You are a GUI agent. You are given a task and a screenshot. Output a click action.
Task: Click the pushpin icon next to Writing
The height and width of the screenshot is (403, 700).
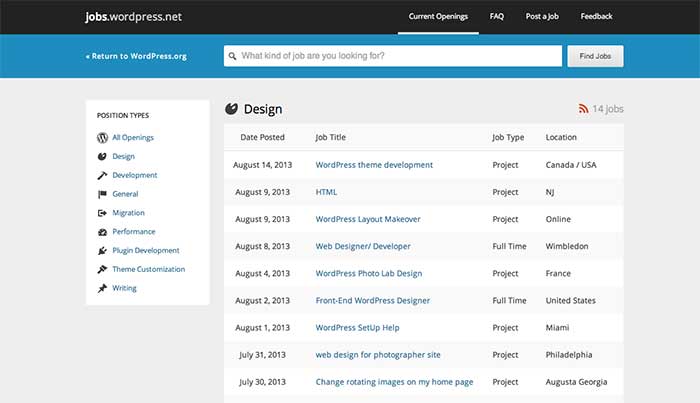click(102, 288)
